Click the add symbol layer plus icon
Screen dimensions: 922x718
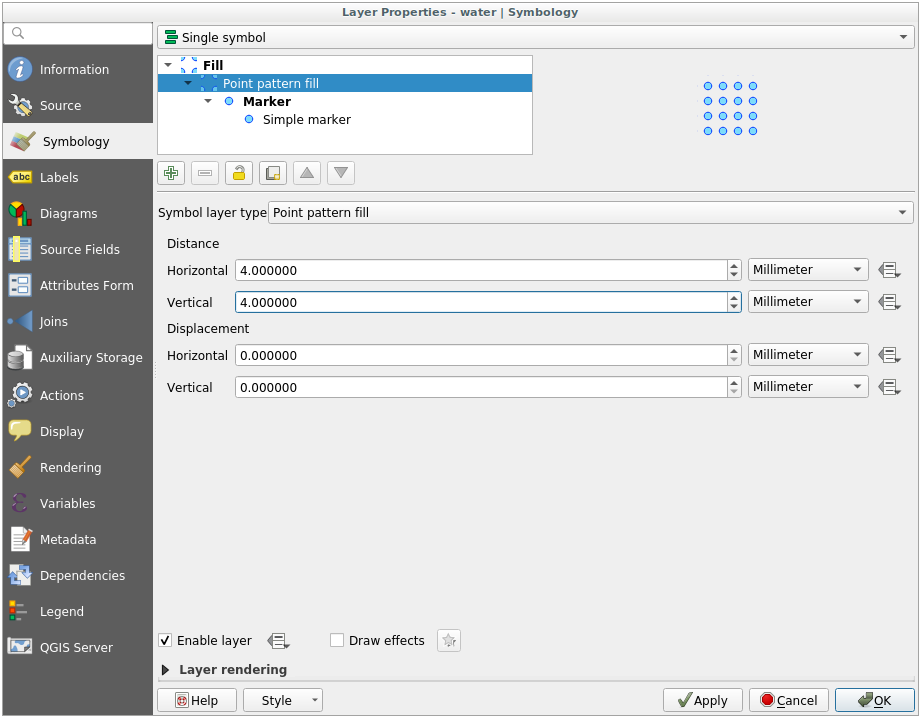coord(171,173)
